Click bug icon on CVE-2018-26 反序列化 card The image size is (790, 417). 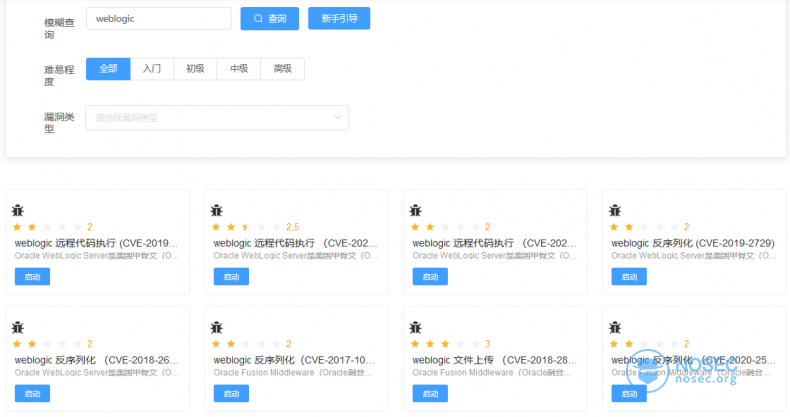18,327
